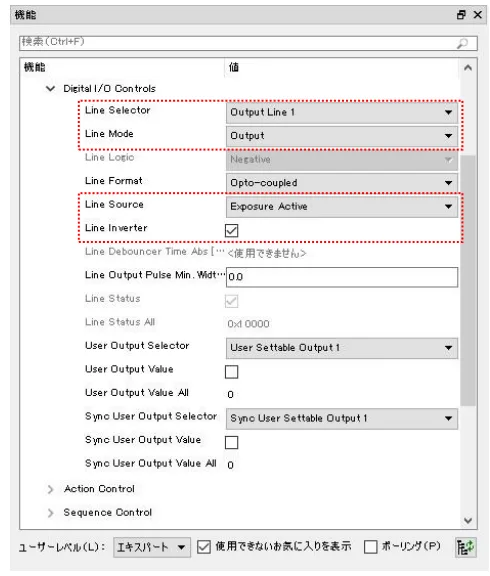
Task: Check the Sync User Output Value checkbox
Action: point(231,443)
